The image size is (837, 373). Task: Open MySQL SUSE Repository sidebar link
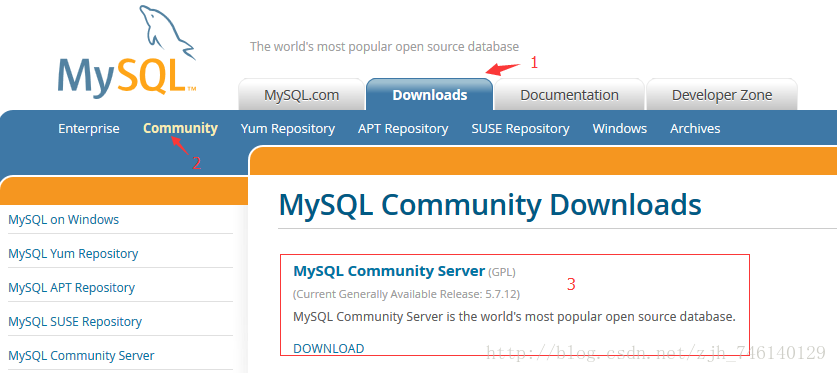coord(75,322)
